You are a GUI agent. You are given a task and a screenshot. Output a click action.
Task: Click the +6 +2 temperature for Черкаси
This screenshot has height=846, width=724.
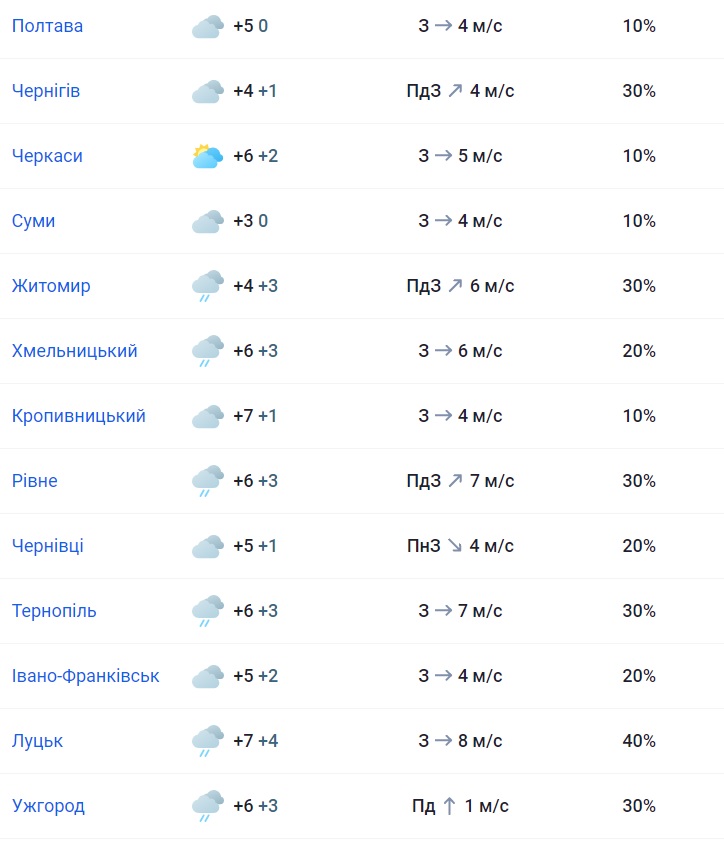tap(255, 156)
